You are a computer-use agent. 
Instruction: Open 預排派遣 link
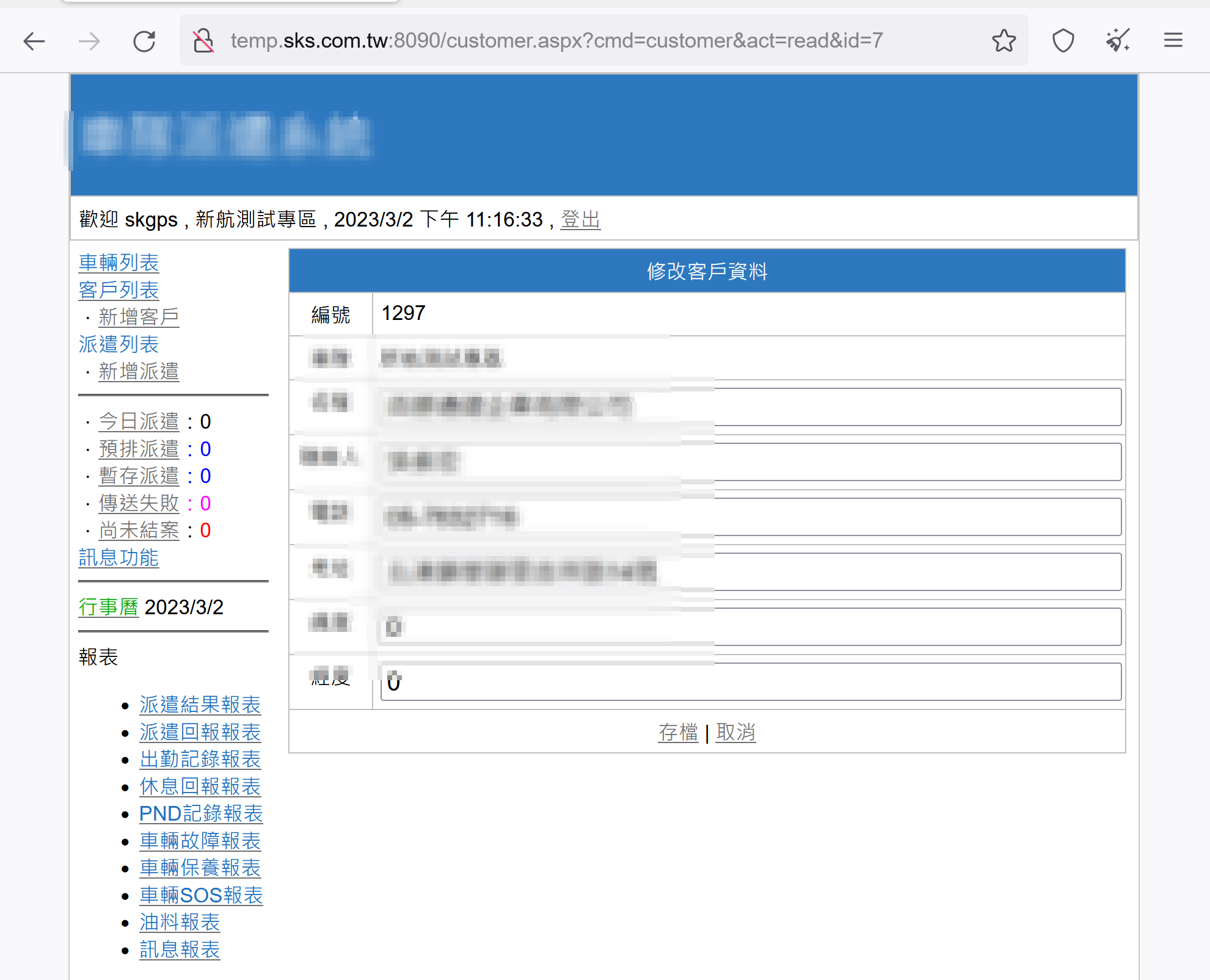tap(139, 449)
